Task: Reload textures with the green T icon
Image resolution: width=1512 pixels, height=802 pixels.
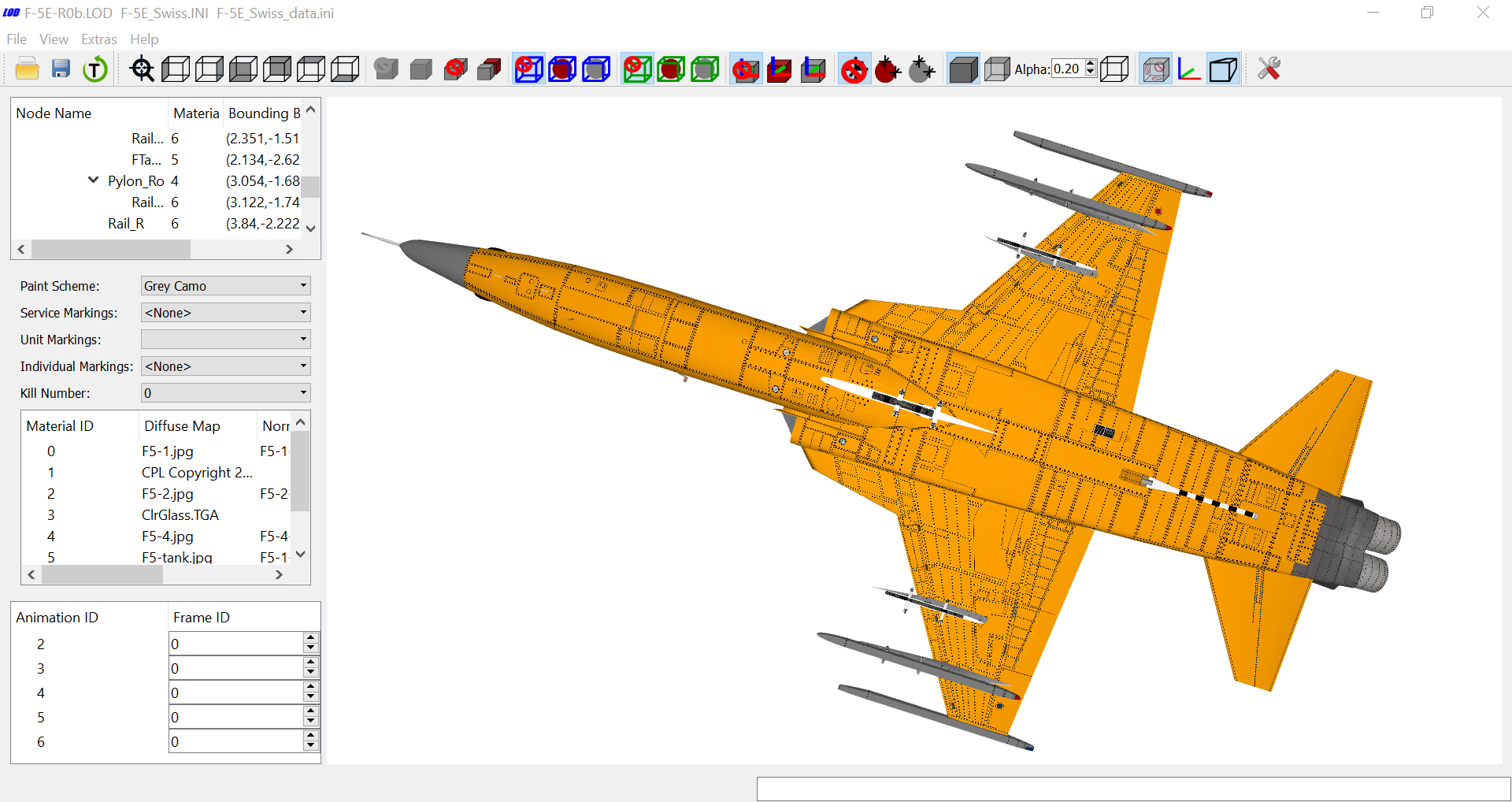Action: tap(95, 69)
